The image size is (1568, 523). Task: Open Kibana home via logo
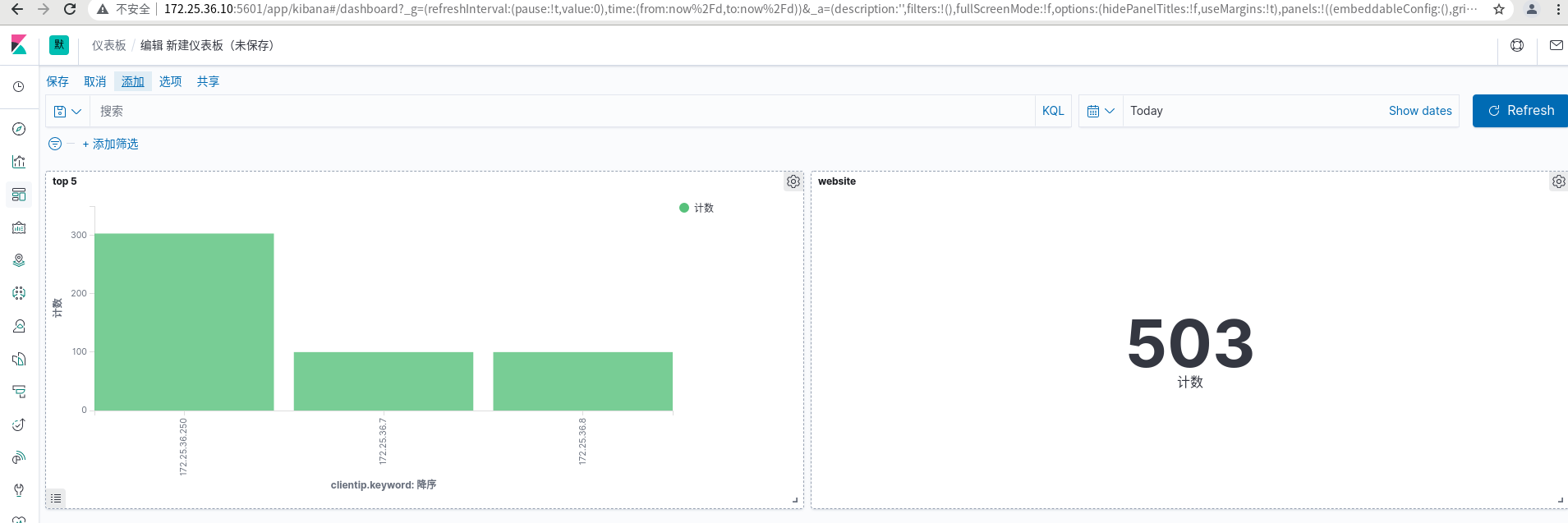tap(19, 45)
